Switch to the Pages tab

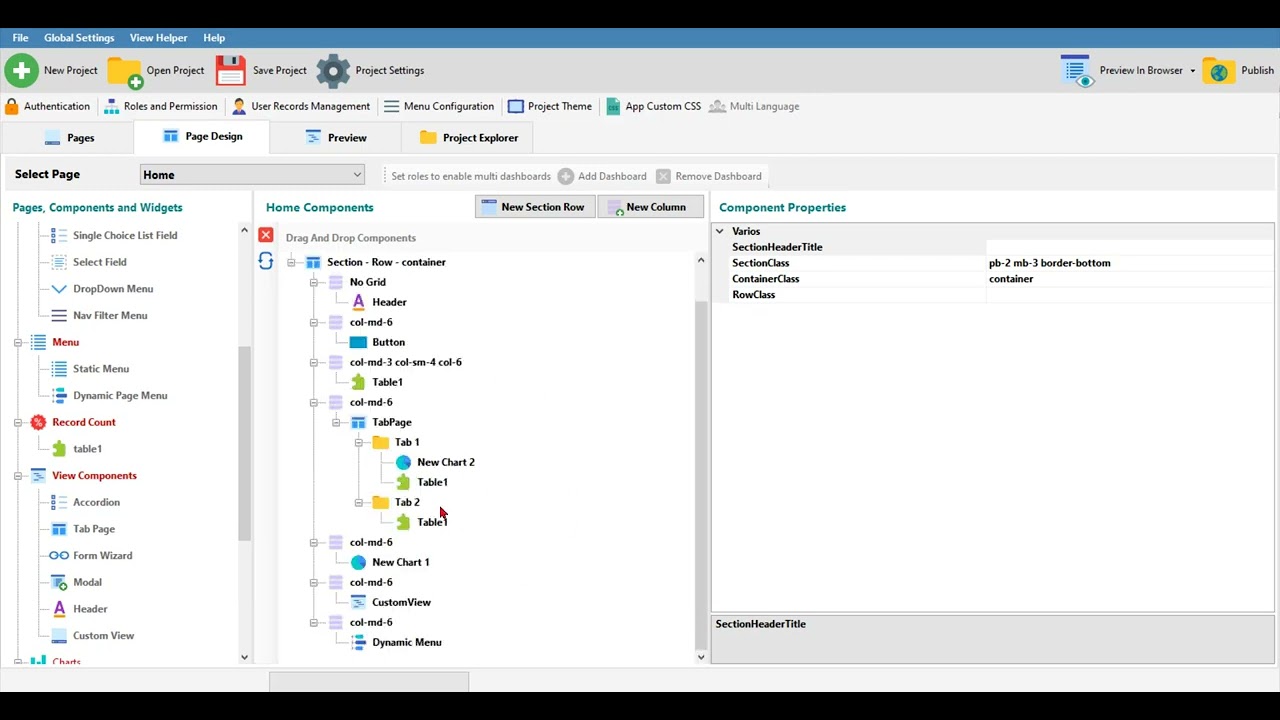click(x=69, y=138)
